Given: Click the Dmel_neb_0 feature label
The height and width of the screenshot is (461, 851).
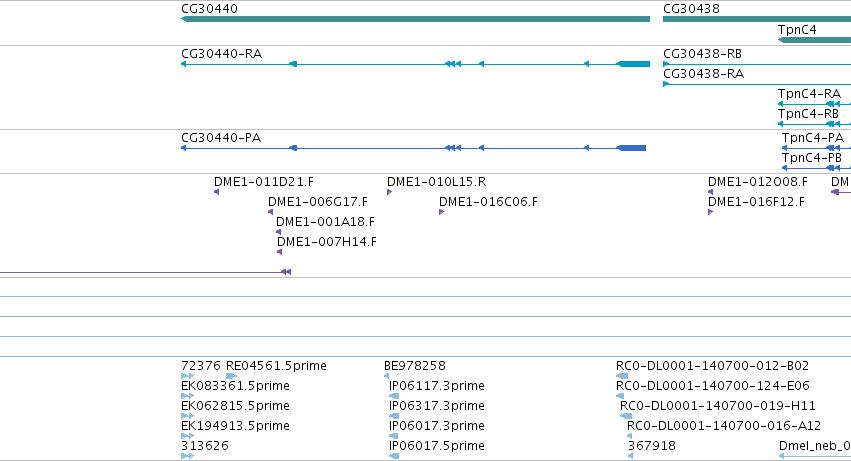Looking at the screenshot, I should coord(815,446).
